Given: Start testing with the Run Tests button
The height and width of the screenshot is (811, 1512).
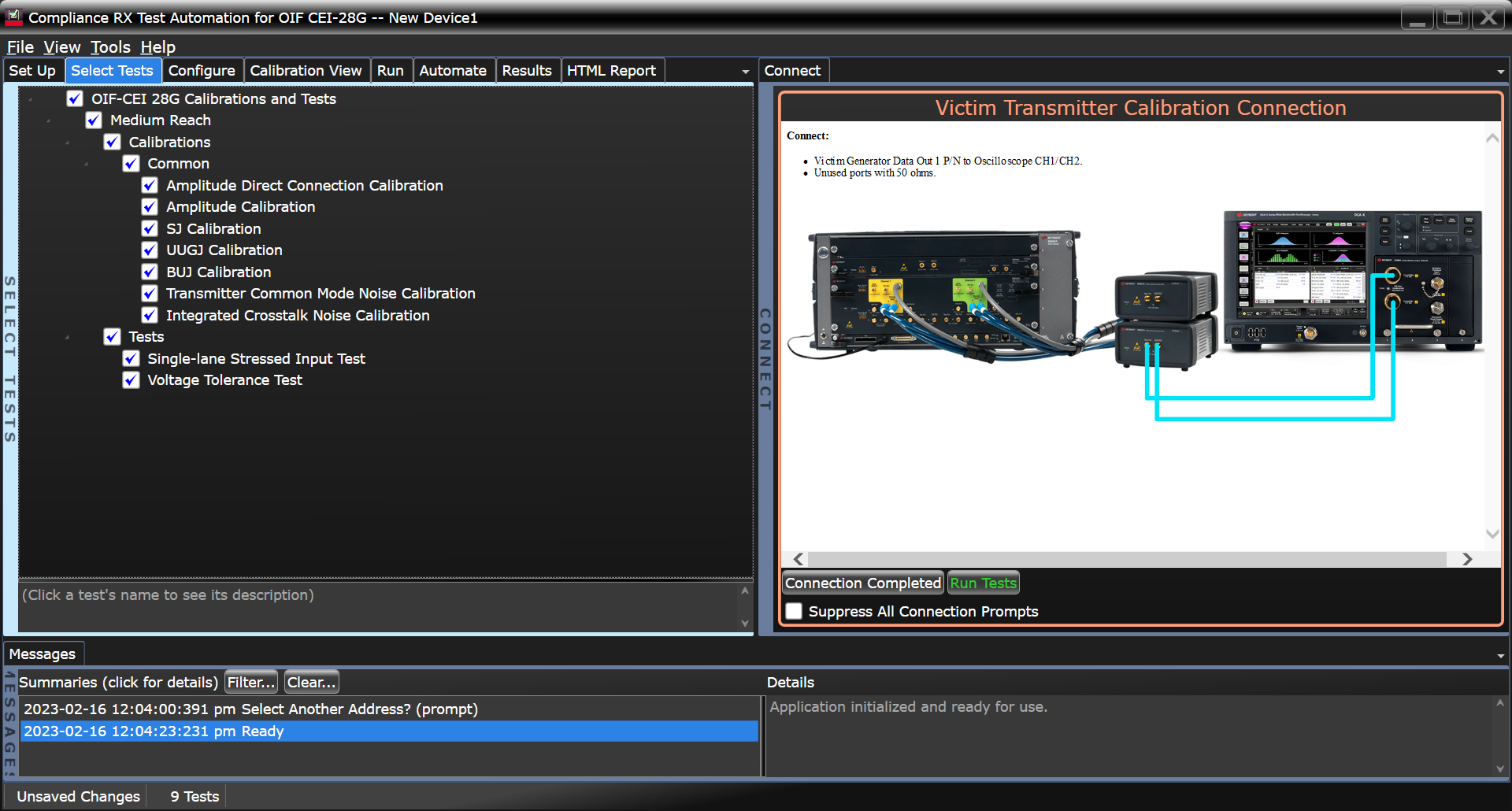Looking at the screenshot, I should [982, 583].
